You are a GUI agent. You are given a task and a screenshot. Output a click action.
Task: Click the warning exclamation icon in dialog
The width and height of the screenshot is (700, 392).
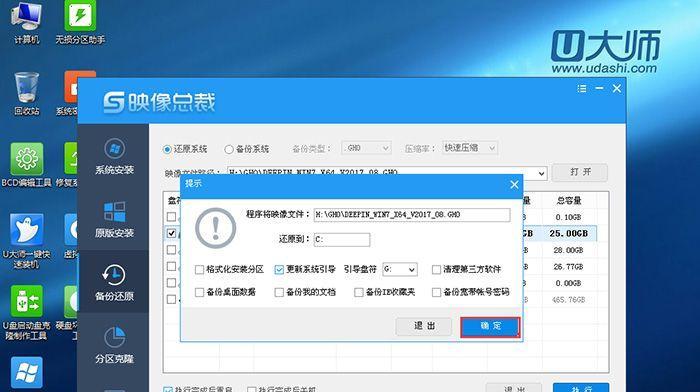(215, 228)
